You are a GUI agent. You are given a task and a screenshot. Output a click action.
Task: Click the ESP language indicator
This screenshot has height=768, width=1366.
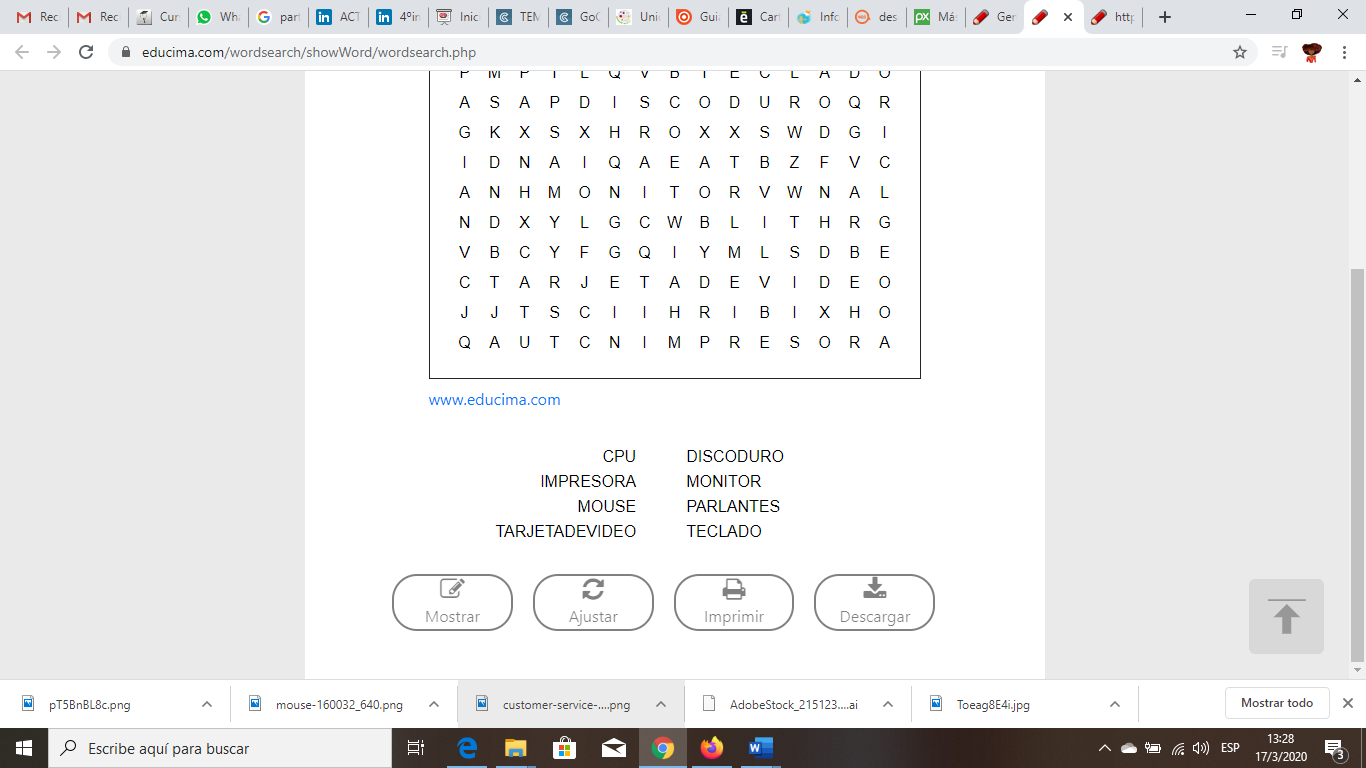(1230, 748)
